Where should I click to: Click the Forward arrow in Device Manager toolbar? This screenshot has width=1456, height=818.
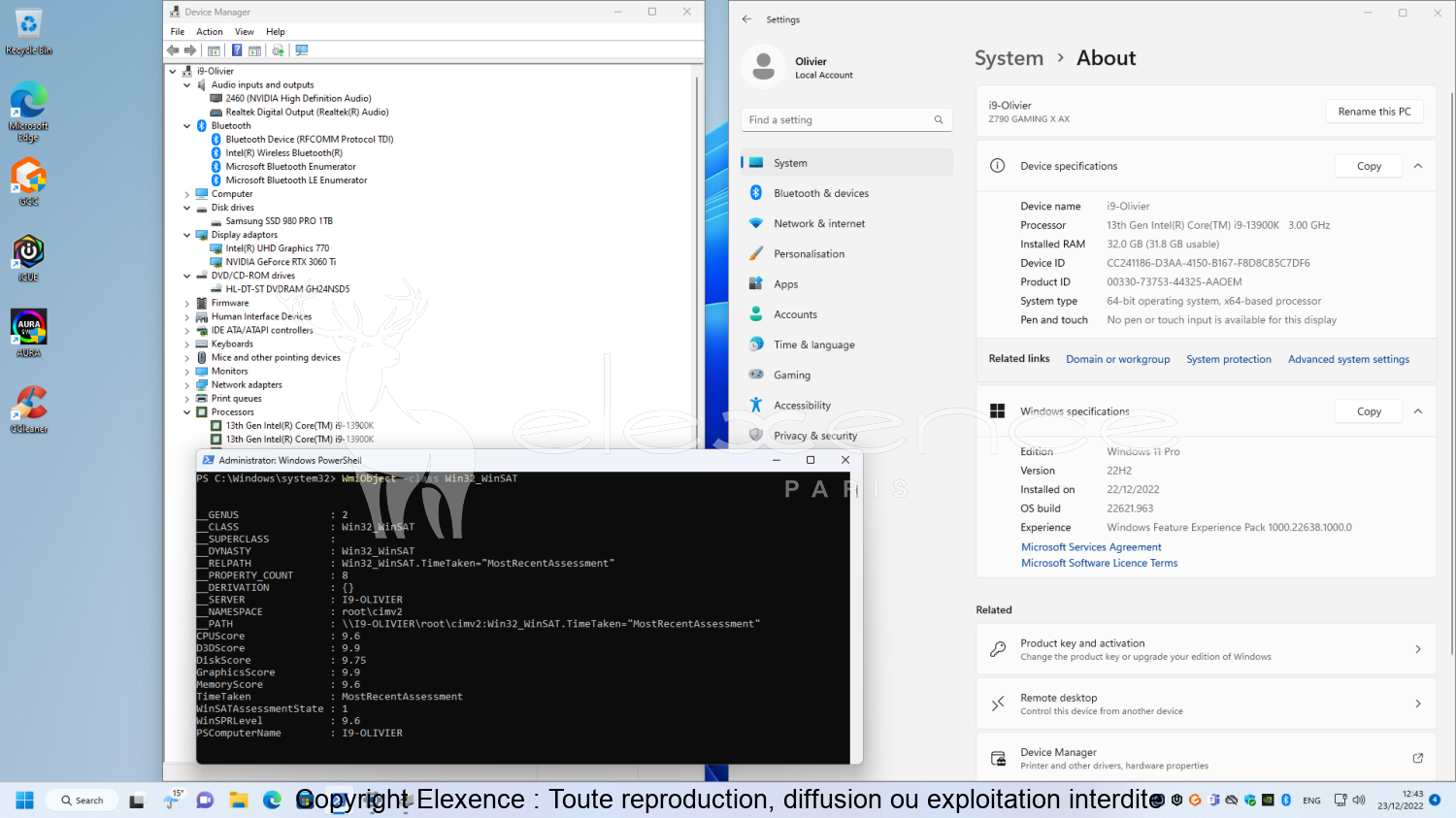[190, 50]
